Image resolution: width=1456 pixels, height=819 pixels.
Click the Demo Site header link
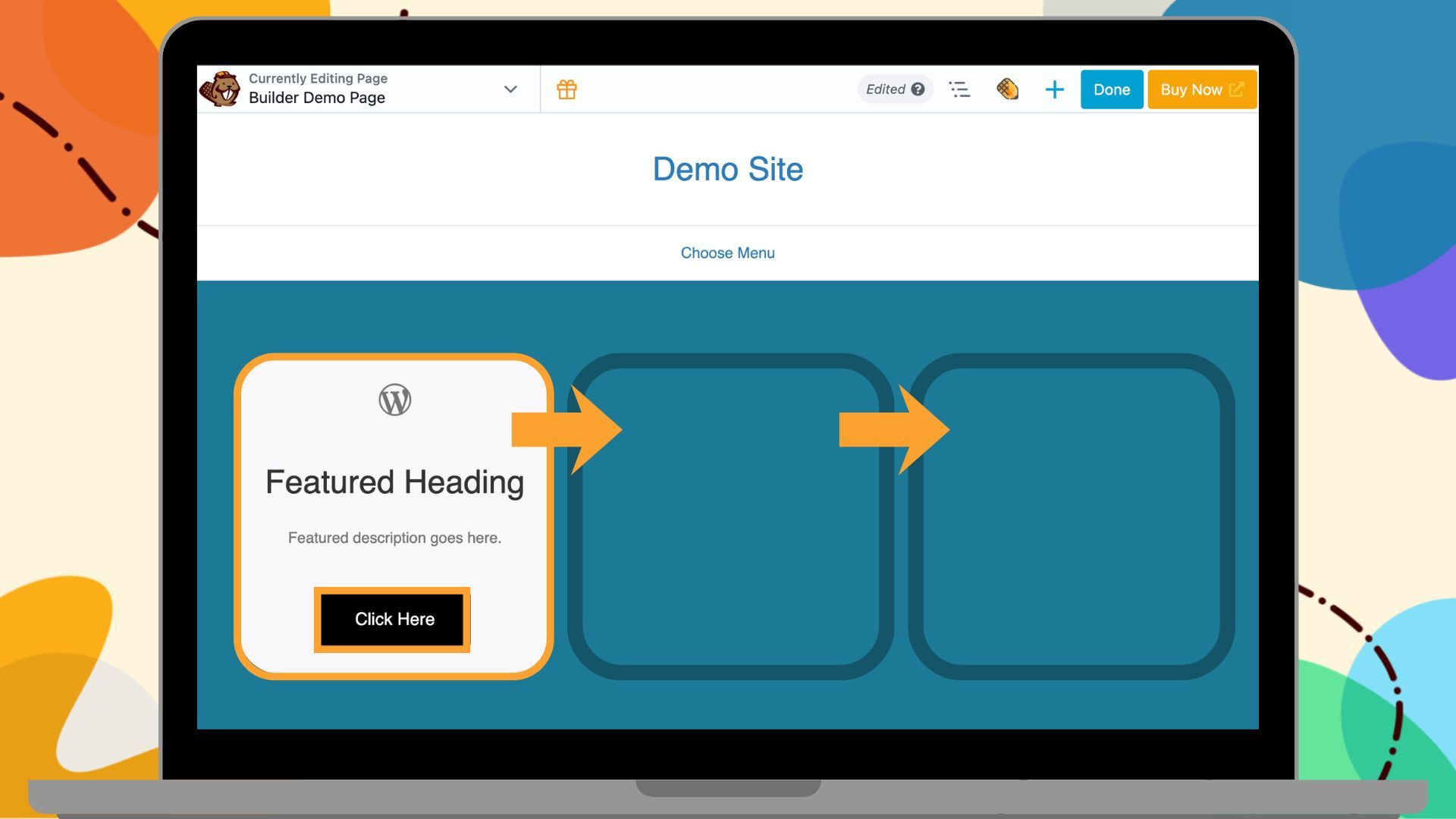727,169
